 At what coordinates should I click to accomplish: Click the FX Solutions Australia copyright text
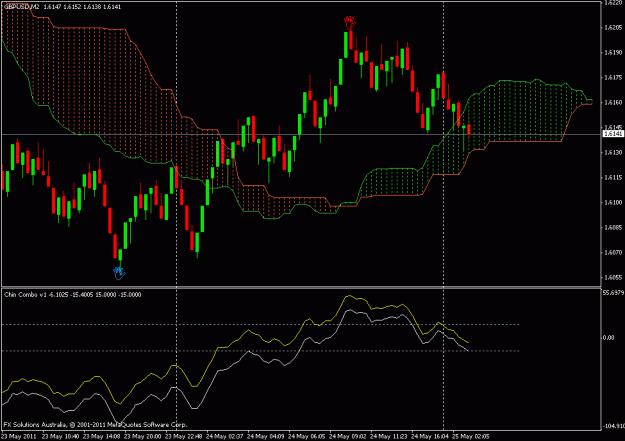pyautogui.click(x=96, y=425)
